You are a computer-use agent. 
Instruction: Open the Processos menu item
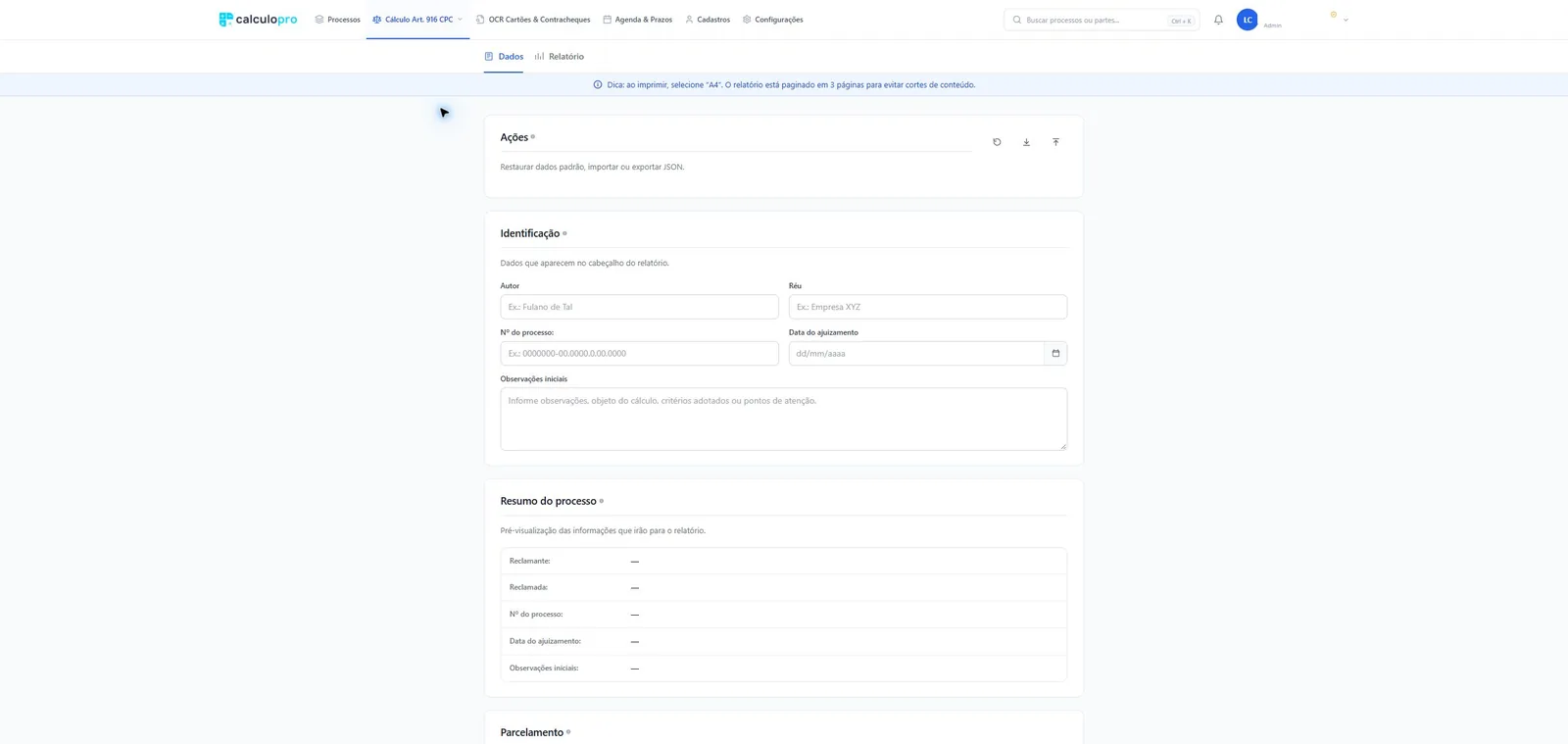click(337, 20)
